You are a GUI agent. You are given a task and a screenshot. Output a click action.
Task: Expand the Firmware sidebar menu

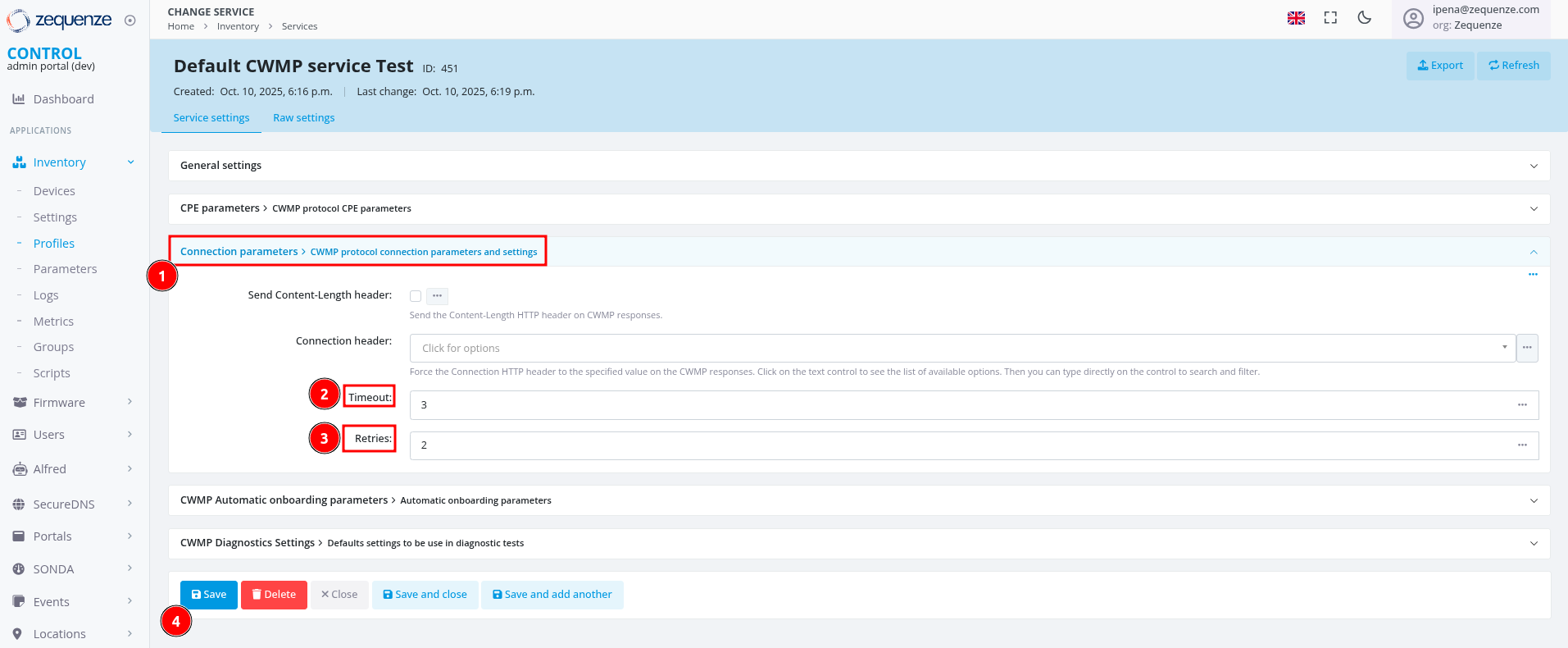pyautogui.click(x=72, y=403)
